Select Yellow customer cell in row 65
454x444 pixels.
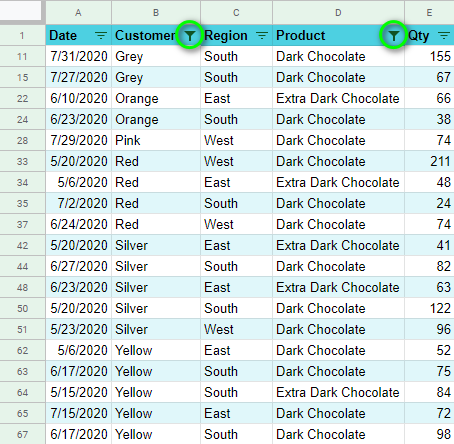[156, 413]
